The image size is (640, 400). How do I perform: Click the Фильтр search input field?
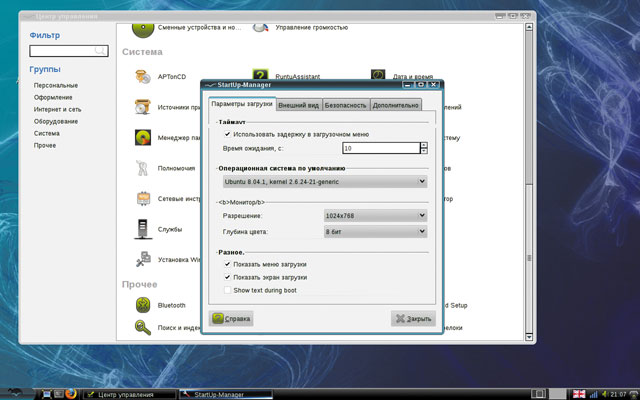click(x=69, y=51)
